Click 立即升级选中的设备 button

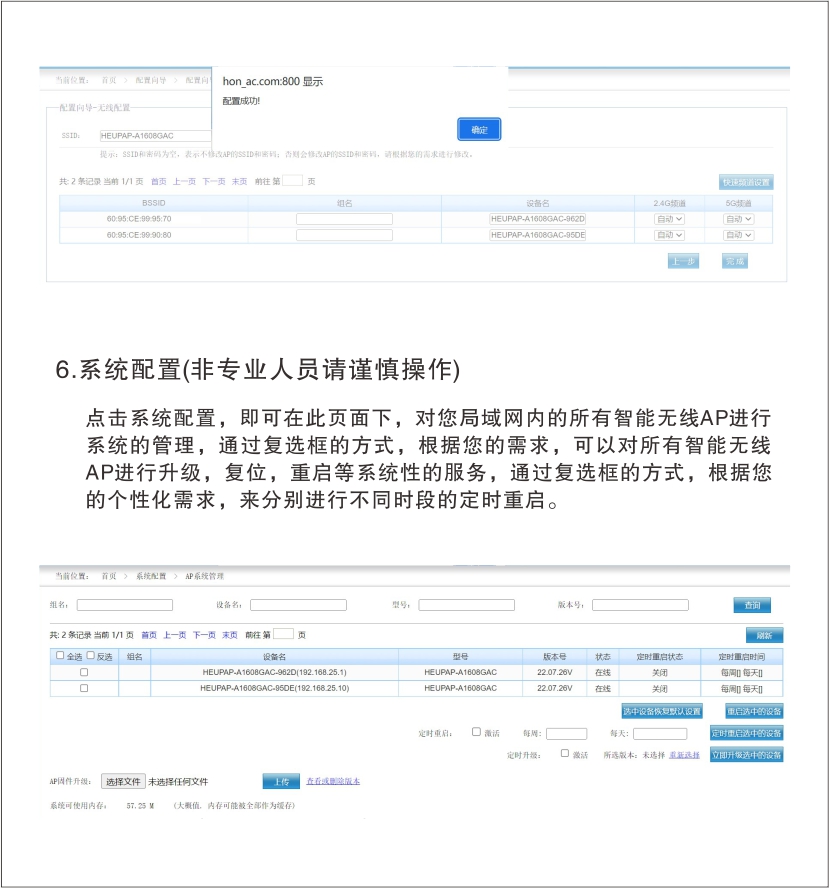(x=746, y=755)
